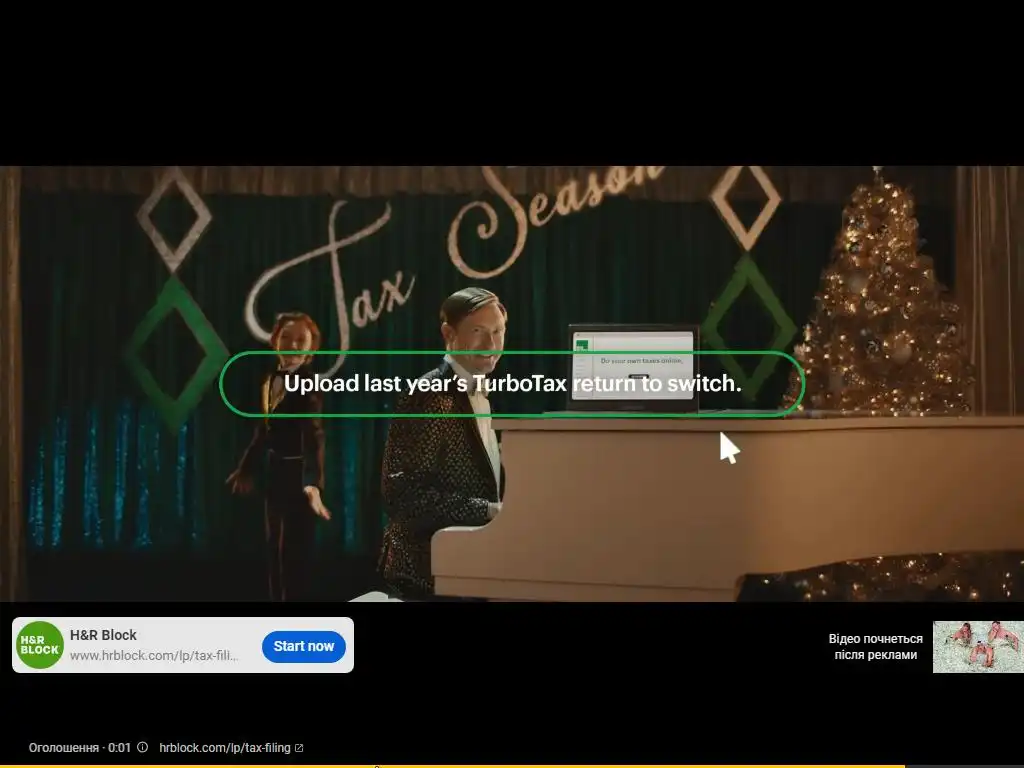Click the 'Оголошення · 0:01' ad label
The width and height of the screenshot is (1024, 768).
[80, 748]
